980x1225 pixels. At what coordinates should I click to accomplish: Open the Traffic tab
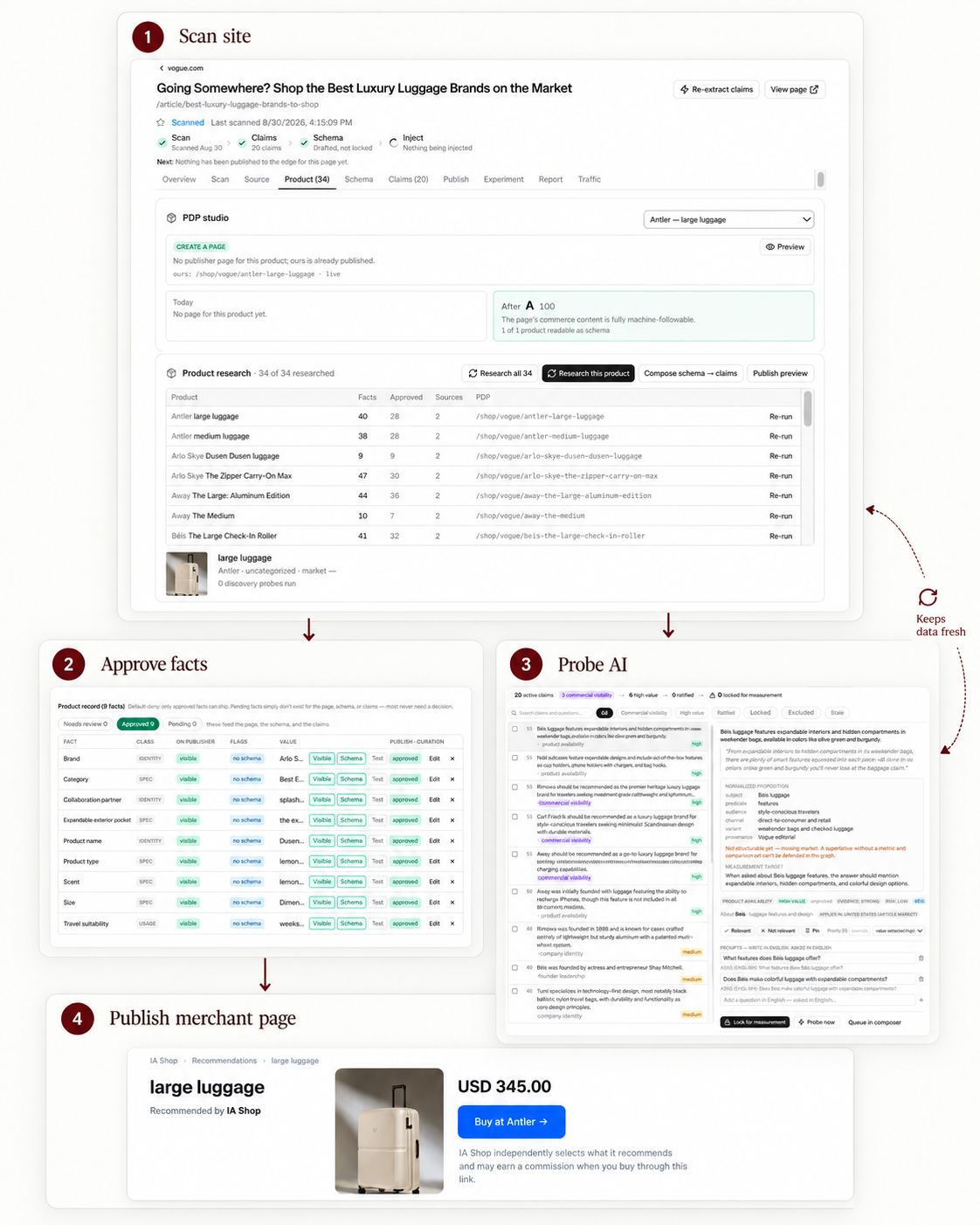590,179
